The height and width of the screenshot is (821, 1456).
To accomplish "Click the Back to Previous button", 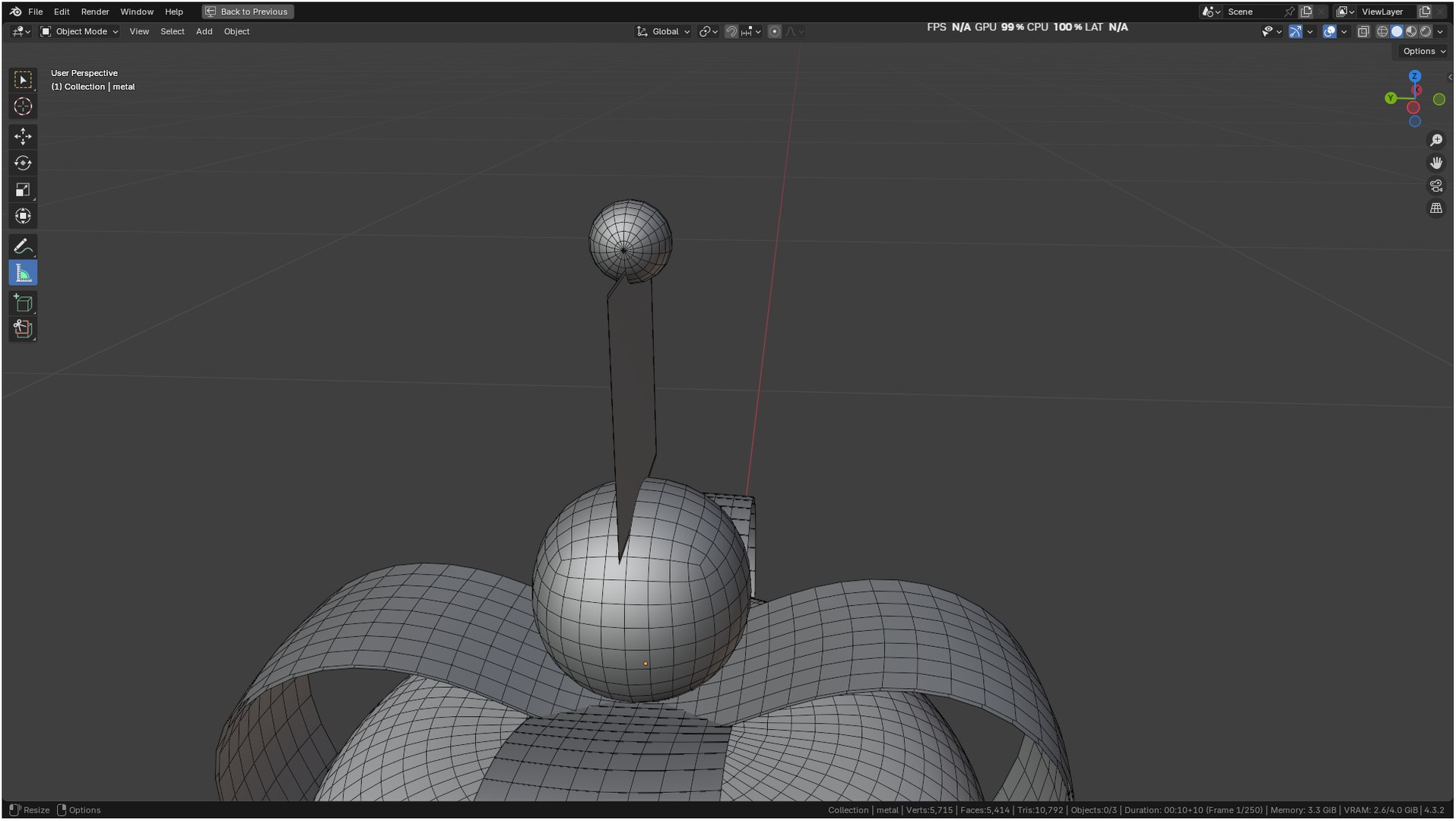I will pos(248,11).
